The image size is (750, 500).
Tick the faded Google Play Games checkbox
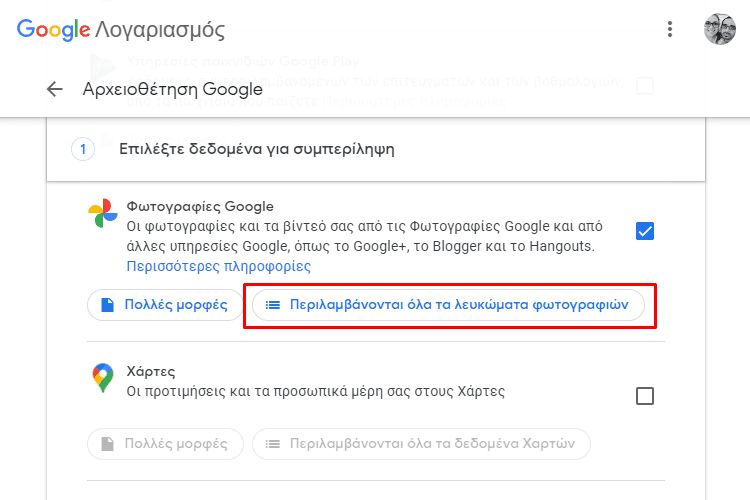pos(645,86)
